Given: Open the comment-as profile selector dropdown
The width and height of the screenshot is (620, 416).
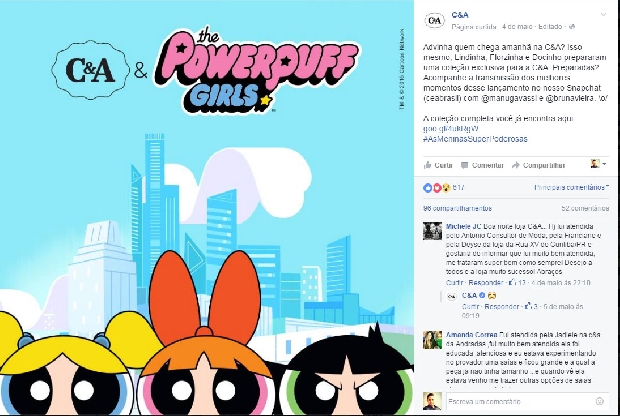Looking at the screenshot, I should click(x=598, y=164).
